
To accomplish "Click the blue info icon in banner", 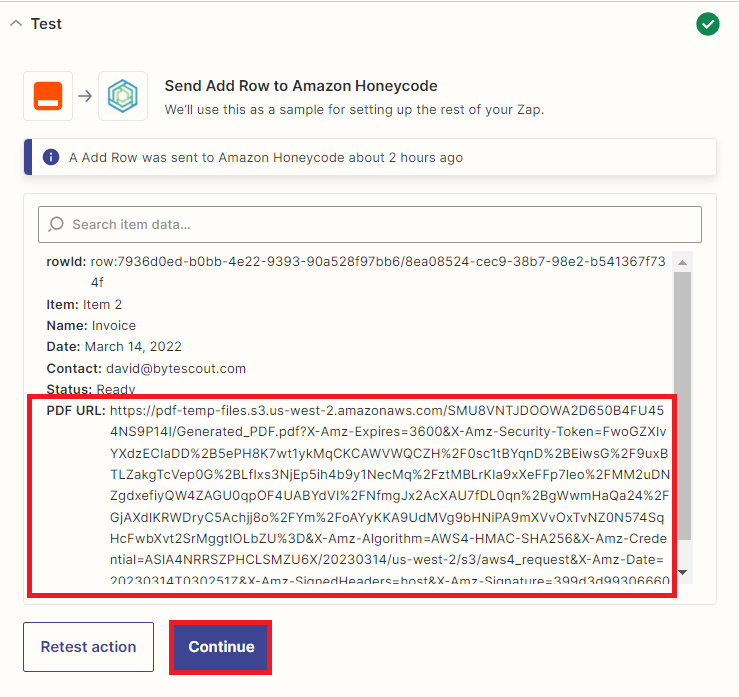I will tap(51, 158).
